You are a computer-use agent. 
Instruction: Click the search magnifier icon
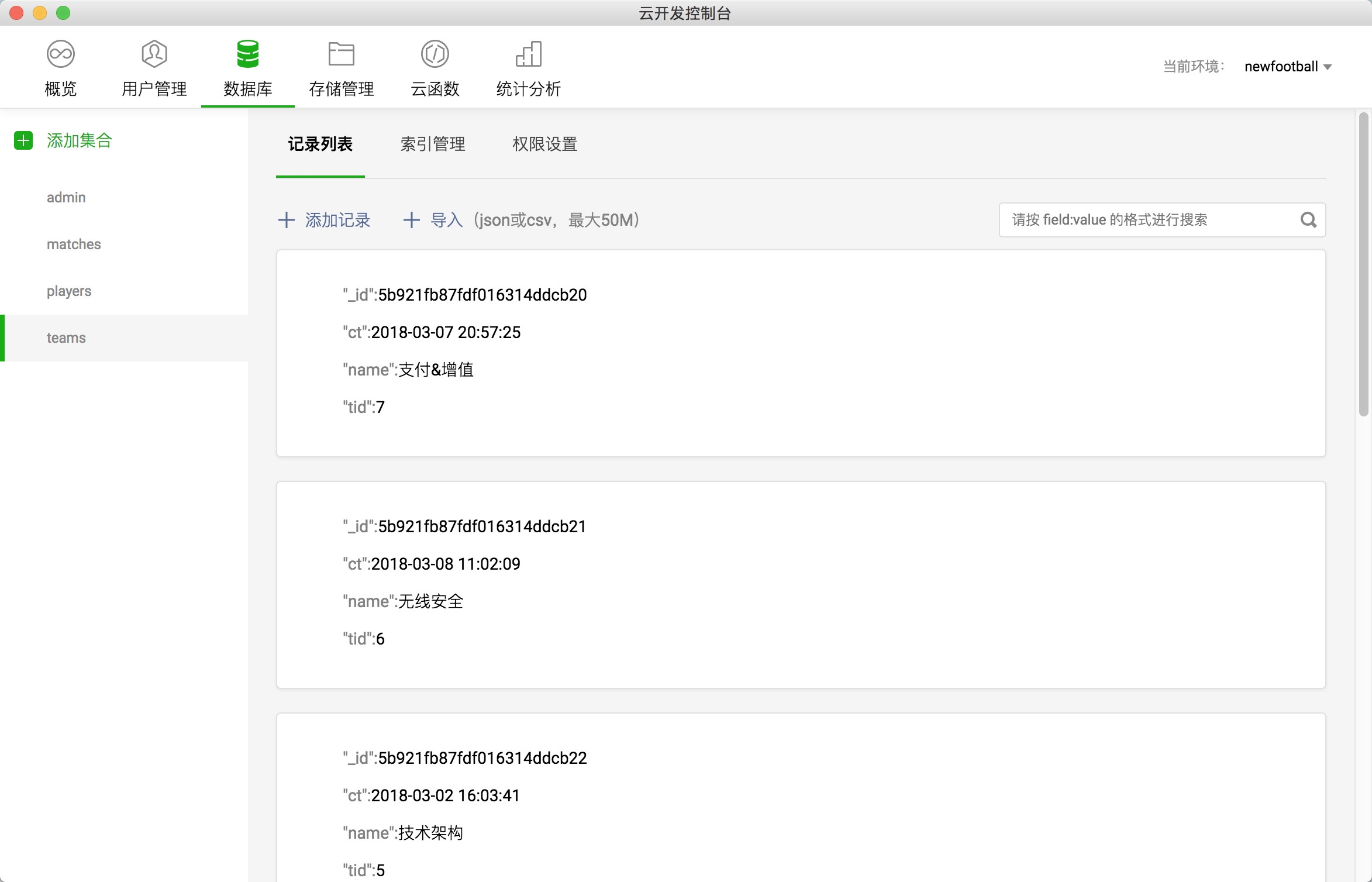[x=1308, y=220]
